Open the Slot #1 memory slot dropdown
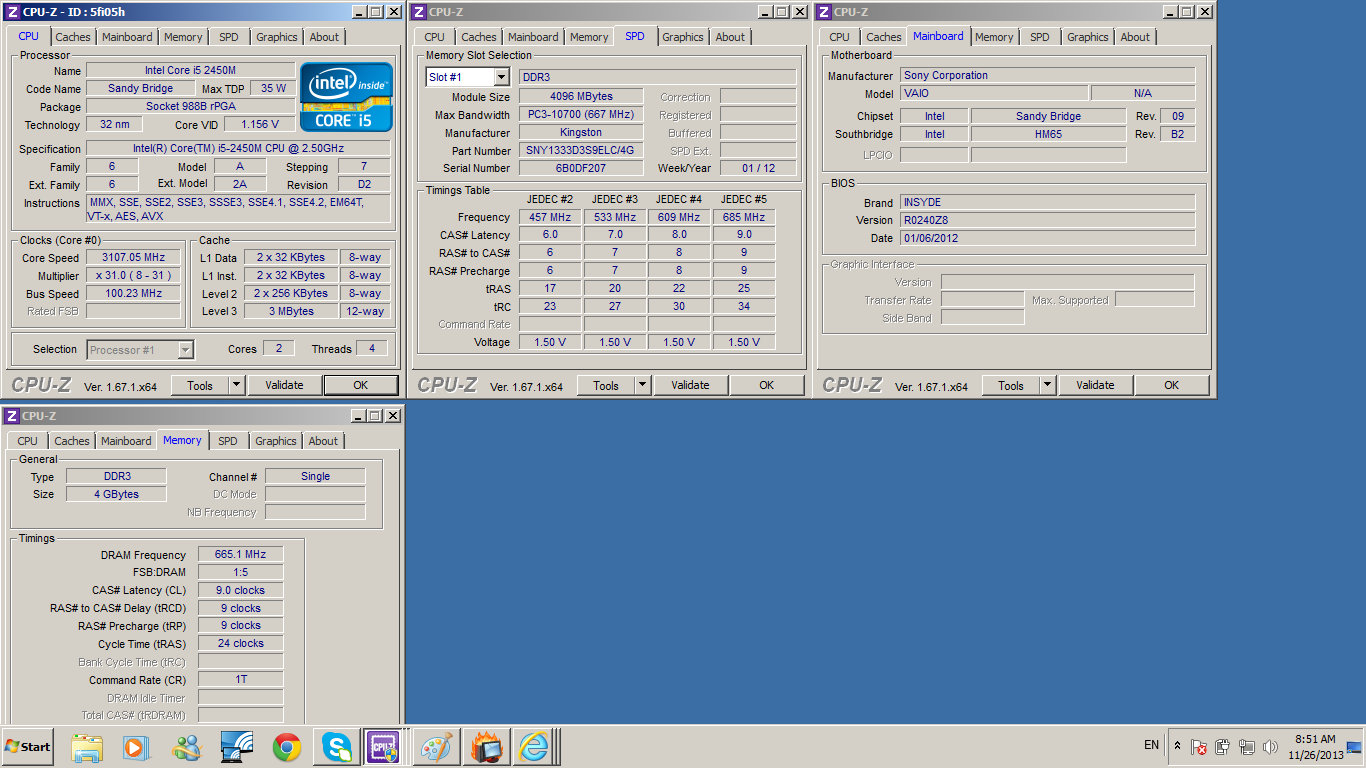 [501, 77]
